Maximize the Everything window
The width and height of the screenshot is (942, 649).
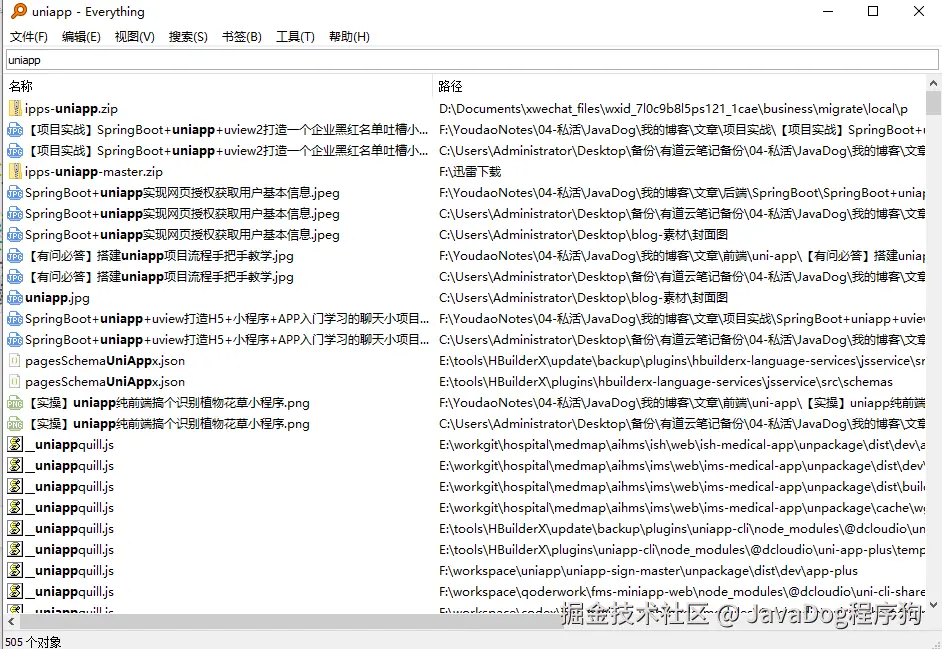pyautogui.click(x=873, y=11)
